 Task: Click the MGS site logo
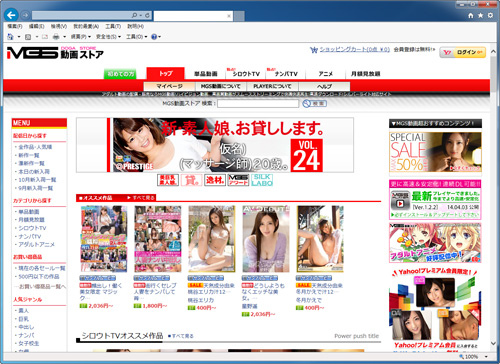pos(55,53)
